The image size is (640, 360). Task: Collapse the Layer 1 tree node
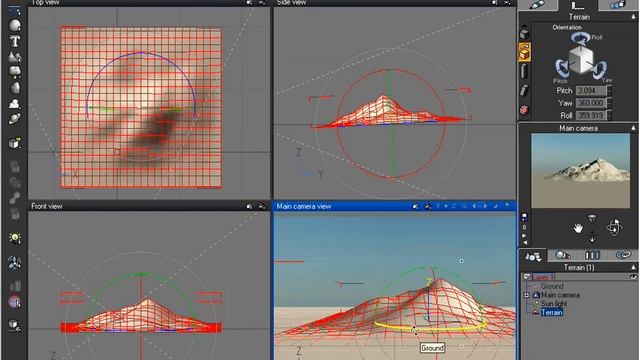pyautogui.click(x=527, y=277)
